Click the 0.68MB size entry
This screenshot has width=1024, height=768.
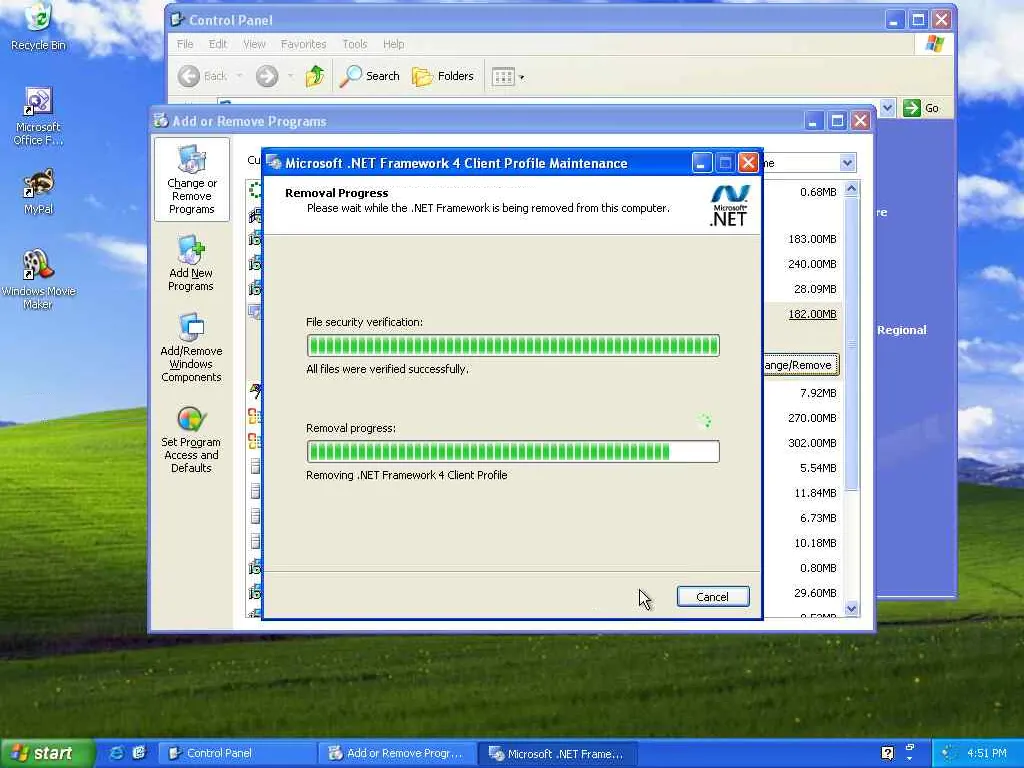[x=818, y=192]
